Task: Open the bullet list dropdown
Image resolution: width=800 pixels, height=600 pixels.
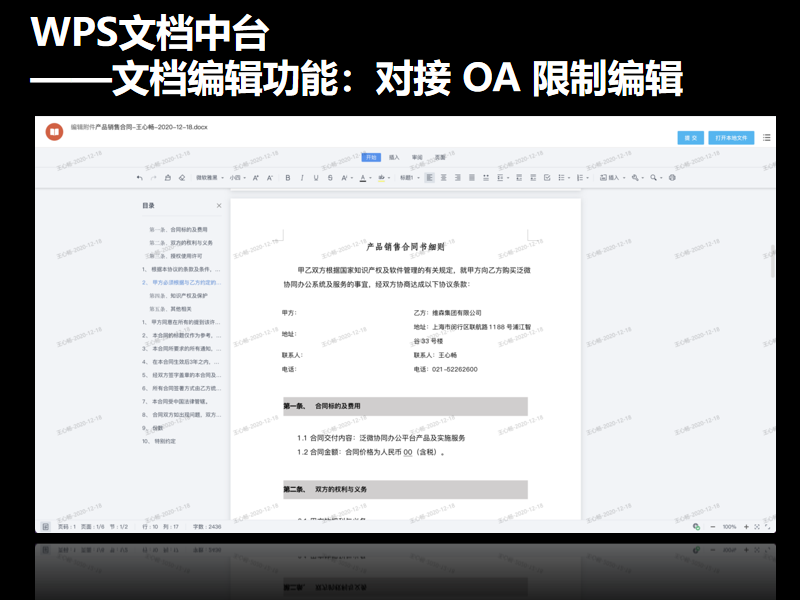Action: (564, 178)
